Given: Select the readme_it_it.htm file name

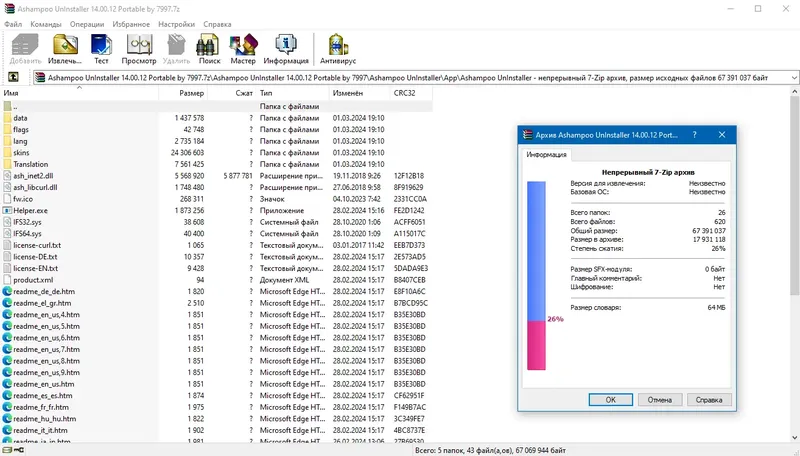Looking at the screenshot, I should click(x=40, y=430).
